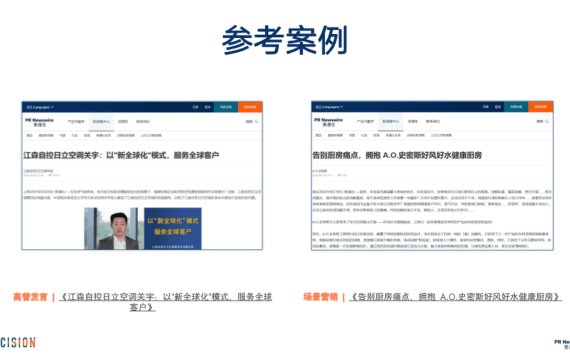Click the 参考案例 slide title
The width and height of the screenshot is (570, 360).
(x=285, y=40)
